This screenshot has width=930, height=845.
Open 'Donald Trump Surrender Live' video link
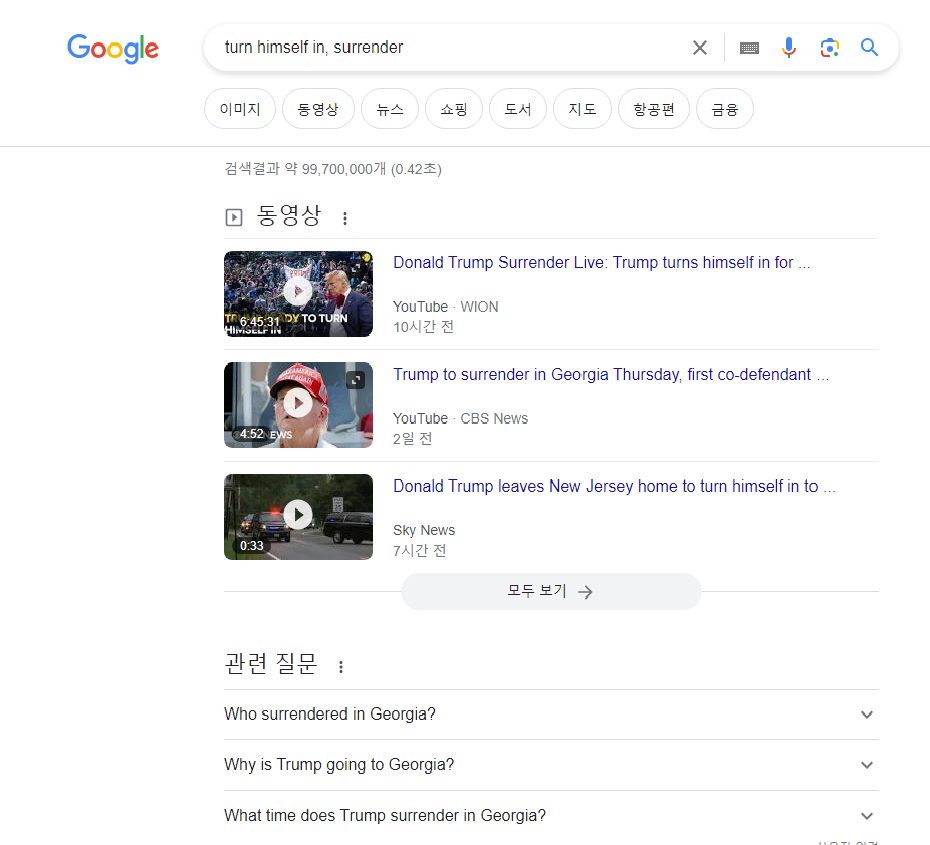pyautogui.click(x=601, y=262)
